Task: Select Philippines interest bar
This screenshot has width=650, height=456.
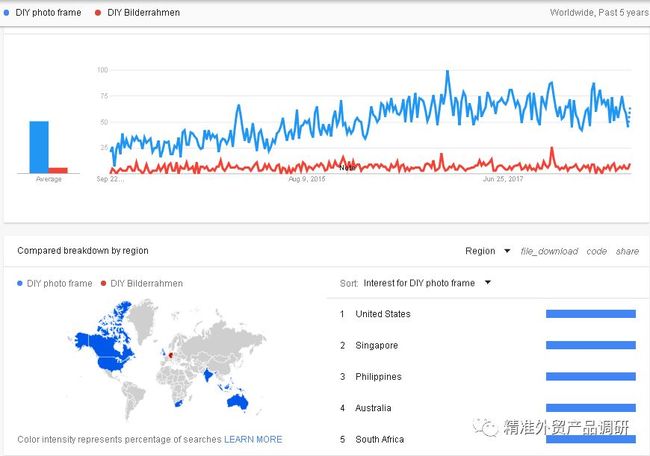Action: coord(591,376)
